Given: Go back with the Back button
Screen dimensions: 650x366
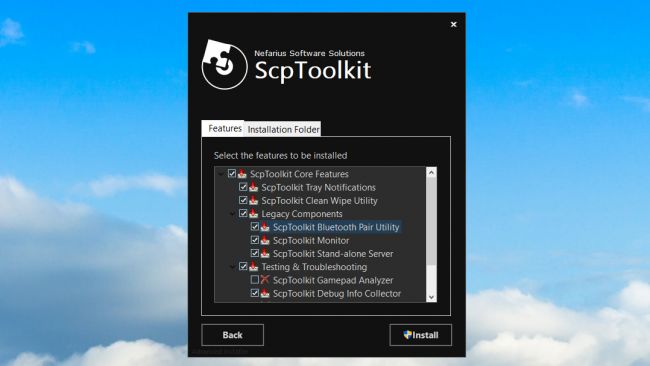Looking at the screenshot, I should pos(232,335).
